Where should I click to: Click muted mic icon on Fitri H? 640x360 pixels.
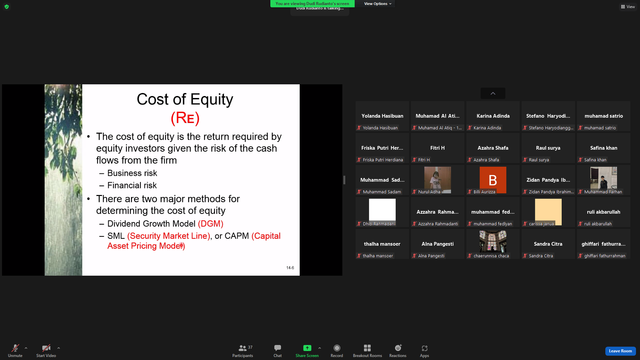click(x=414, y=160)
